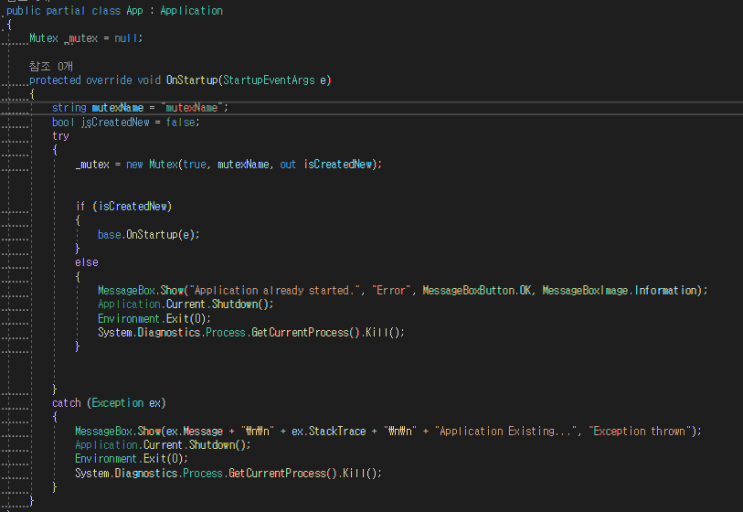The image size is (743, 512).
Task: Click 'ex.Message' in the catch MessageBox
Action: pyautogui.click(x=194, y=431)
